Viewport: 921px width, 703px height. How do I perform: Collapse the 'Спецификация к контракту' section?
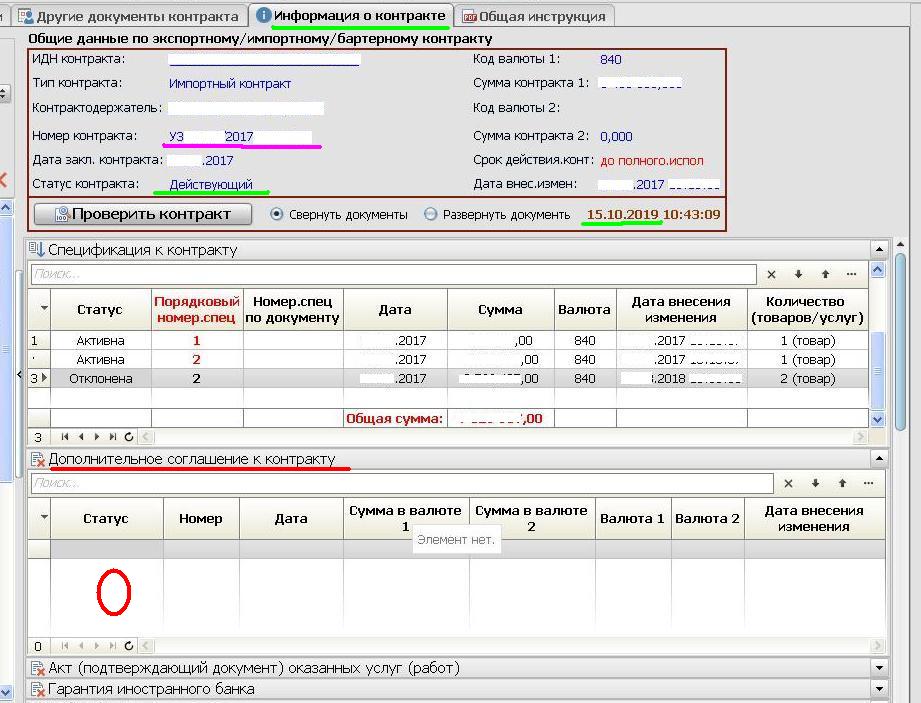tap(878, 250)
